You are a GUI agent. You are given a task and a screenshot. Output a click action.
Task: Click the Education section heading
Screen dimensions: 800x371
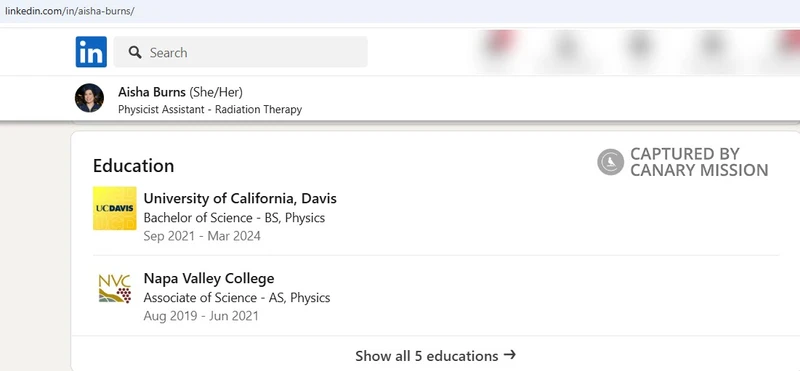[134, 166]
